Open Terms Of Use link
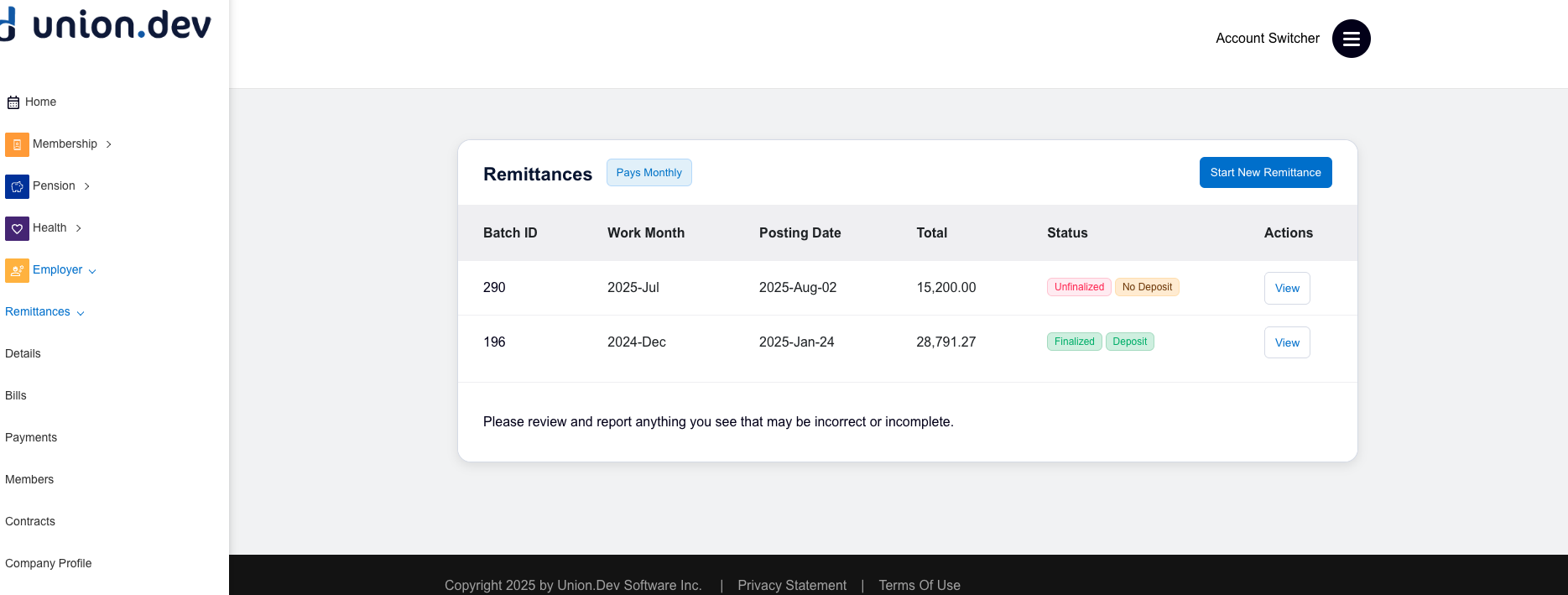Image resolution: width=1568 pixels, height=595 pixels. (919, 585)
